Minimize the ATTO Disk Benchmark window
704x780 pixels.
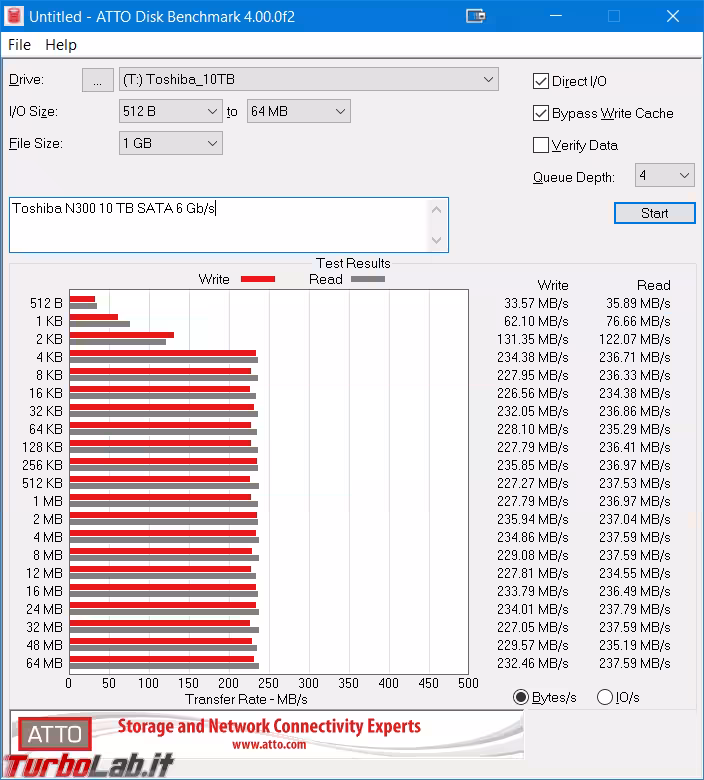(x=556, y=16)
